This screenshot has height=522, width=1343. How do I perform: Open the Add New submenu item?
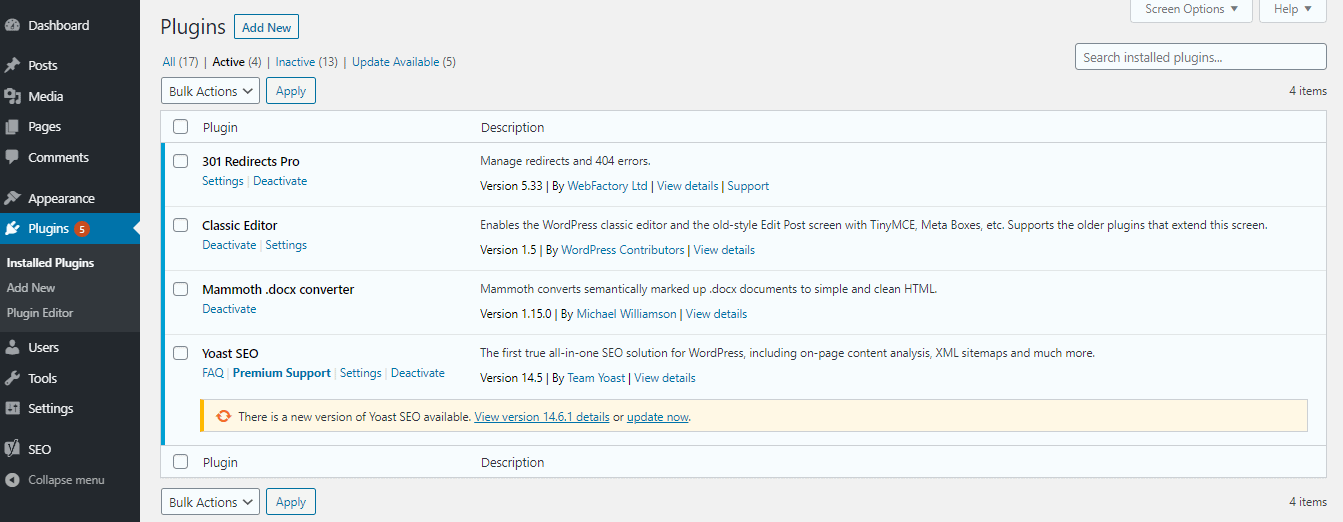click(x=31, y=288)
